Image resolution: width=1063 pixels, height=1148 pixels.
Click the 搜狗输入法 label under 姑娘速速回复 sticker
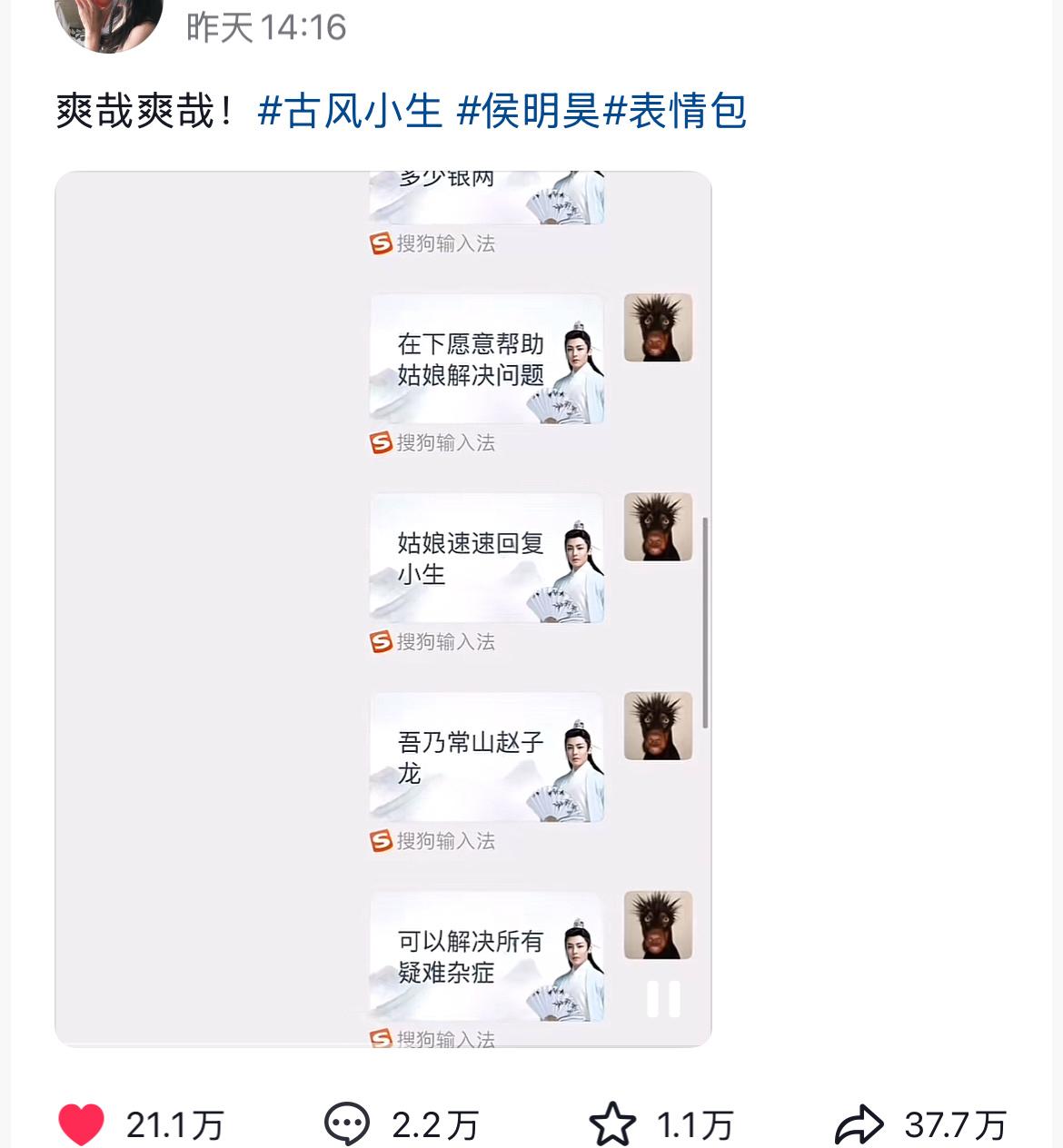(432, 642)
